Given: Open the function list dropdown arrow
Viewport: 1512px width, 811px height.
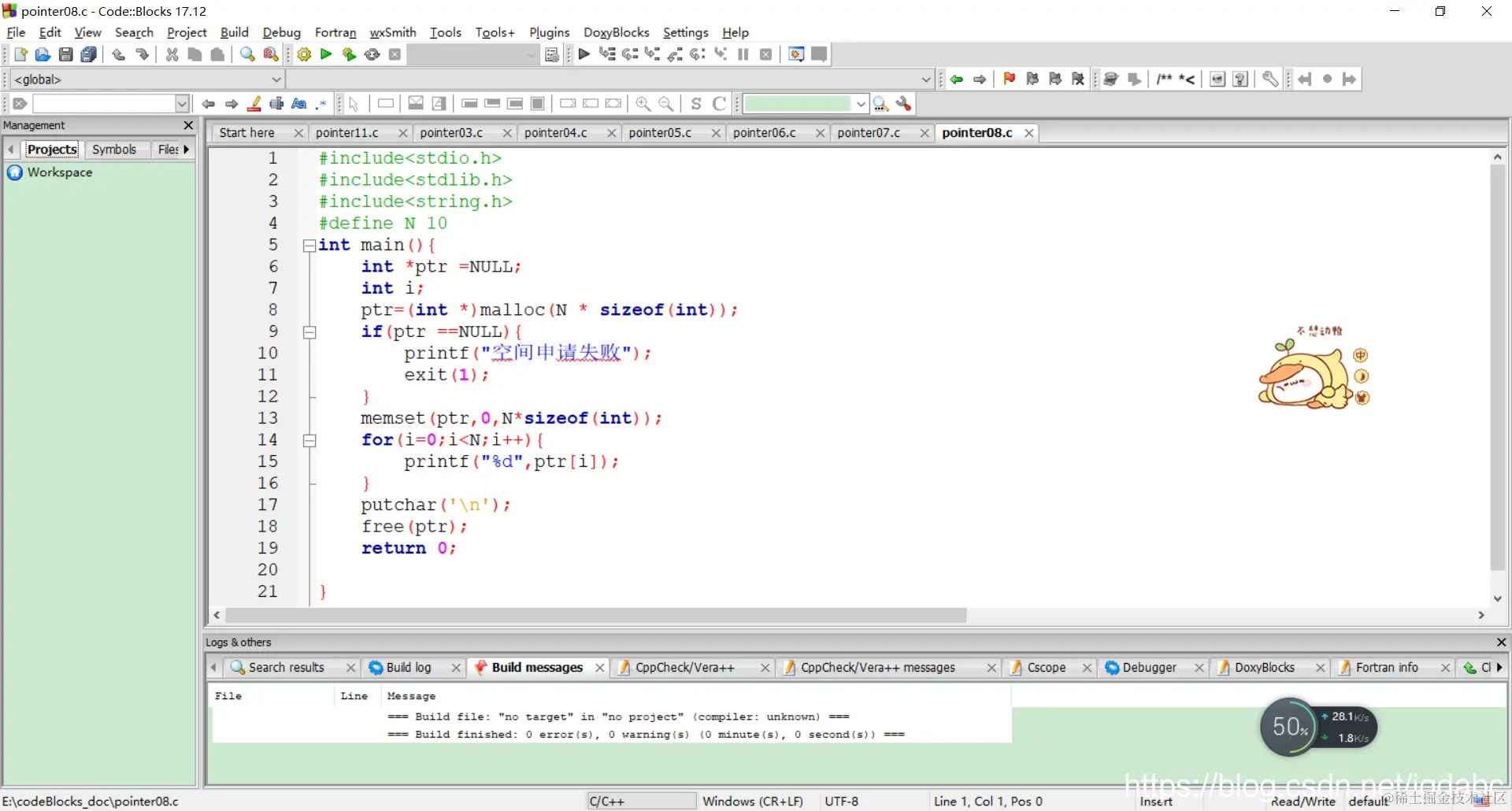Looking at the screenshot, I should (x=926, y=79).
